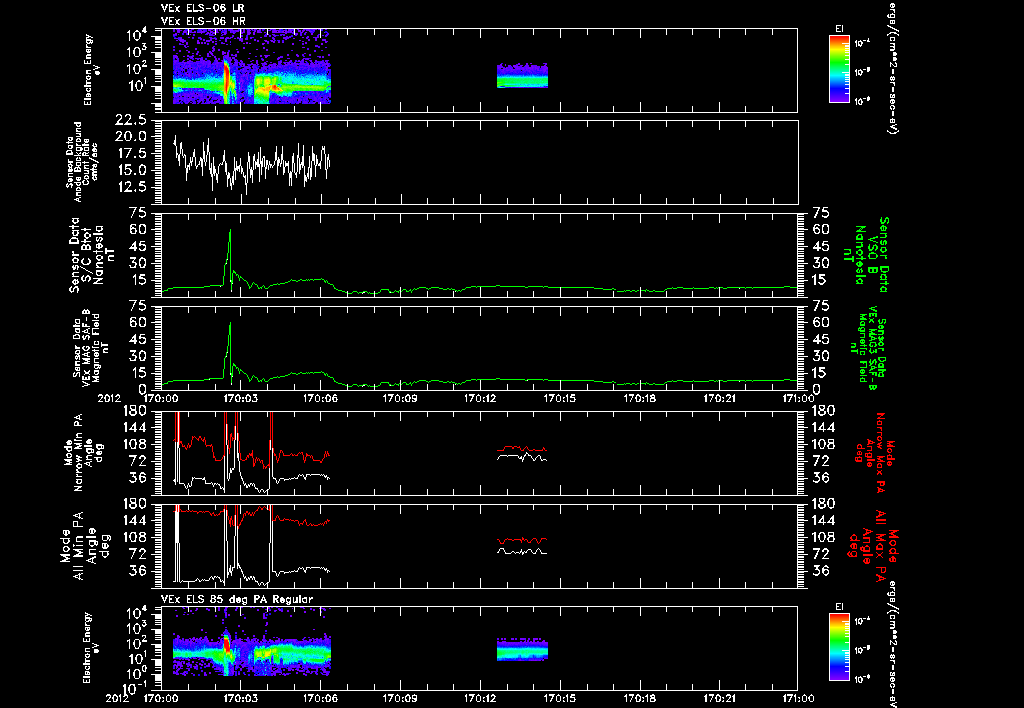Select the green "VSO B Nanotesla" axis label

pos(866,255)
